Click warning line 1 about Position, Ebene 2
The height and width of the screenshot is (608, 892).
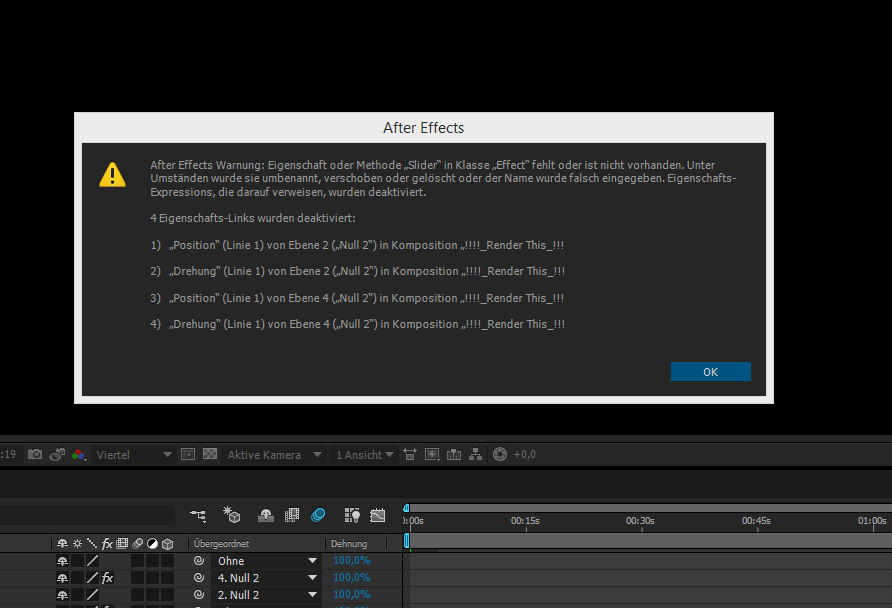pos(357,245)
